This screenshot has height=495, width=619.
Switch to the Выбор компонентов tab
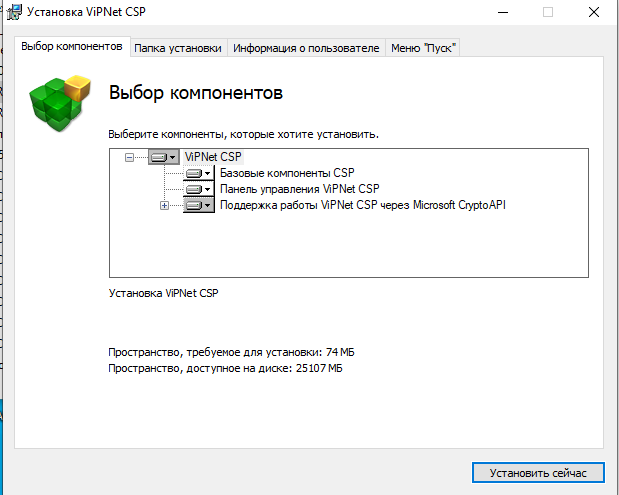(71, 47)
